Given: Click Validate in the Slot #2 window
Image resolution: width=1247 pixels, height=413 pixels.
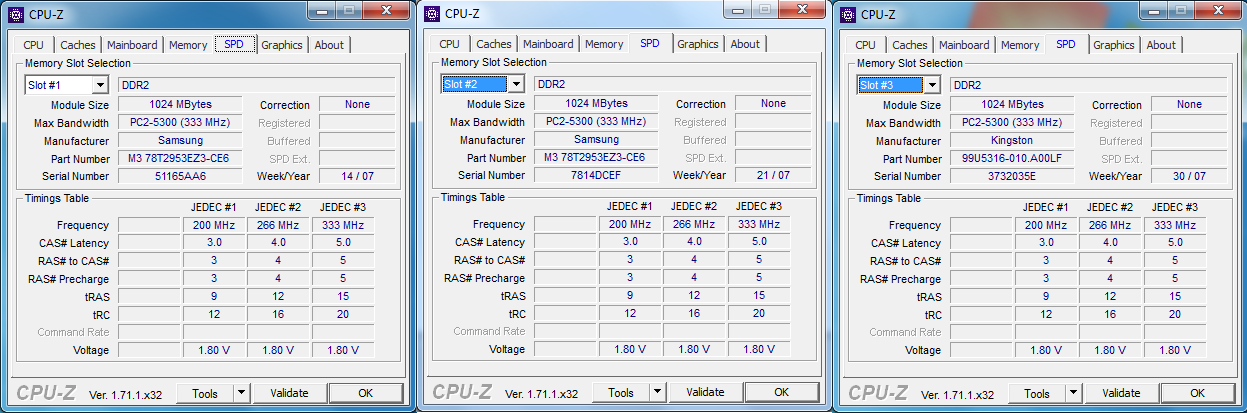Looking at the screenshot, I should (705, 392).
